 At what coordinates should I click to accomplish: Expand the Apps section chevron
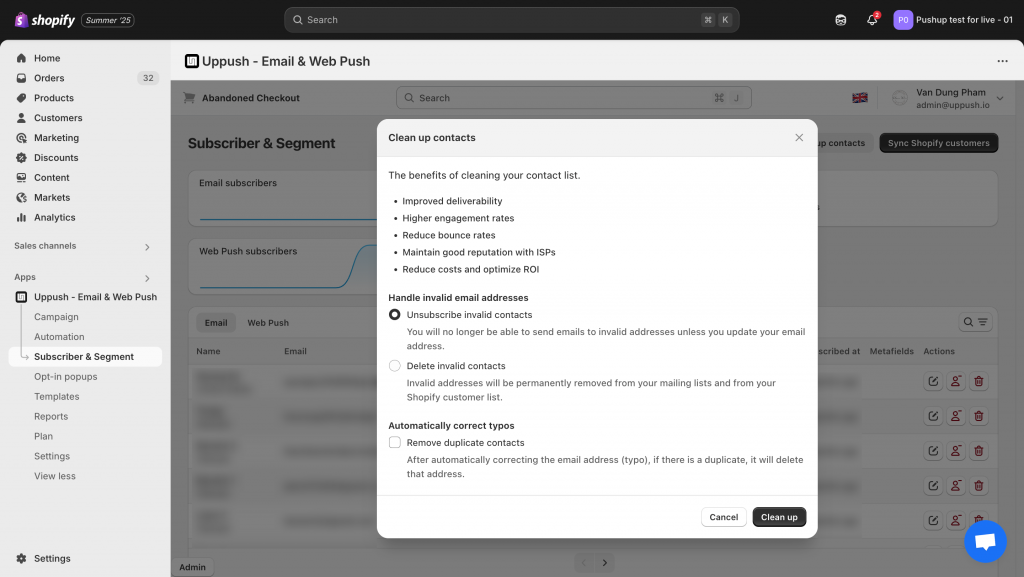pos(147,278)
